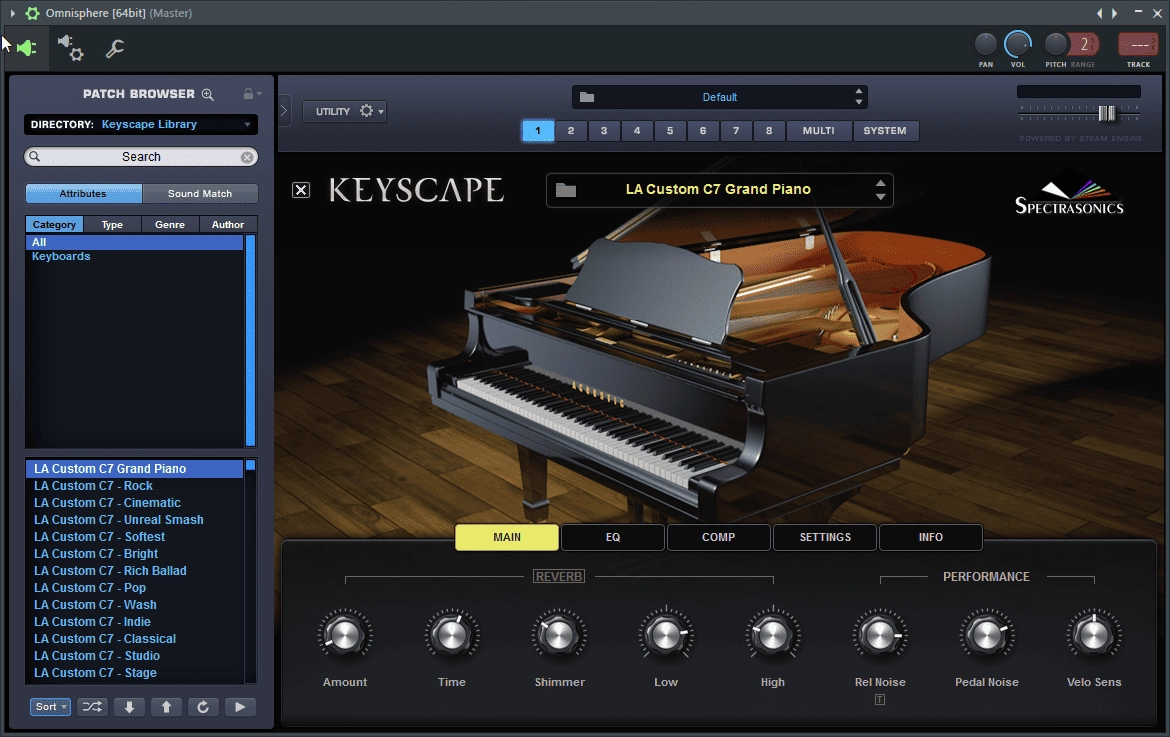Open the wrench wrapper settings icon
The height and width of the screenshot is (737, 1170).
pyautogui.click(x=114, y=48)
